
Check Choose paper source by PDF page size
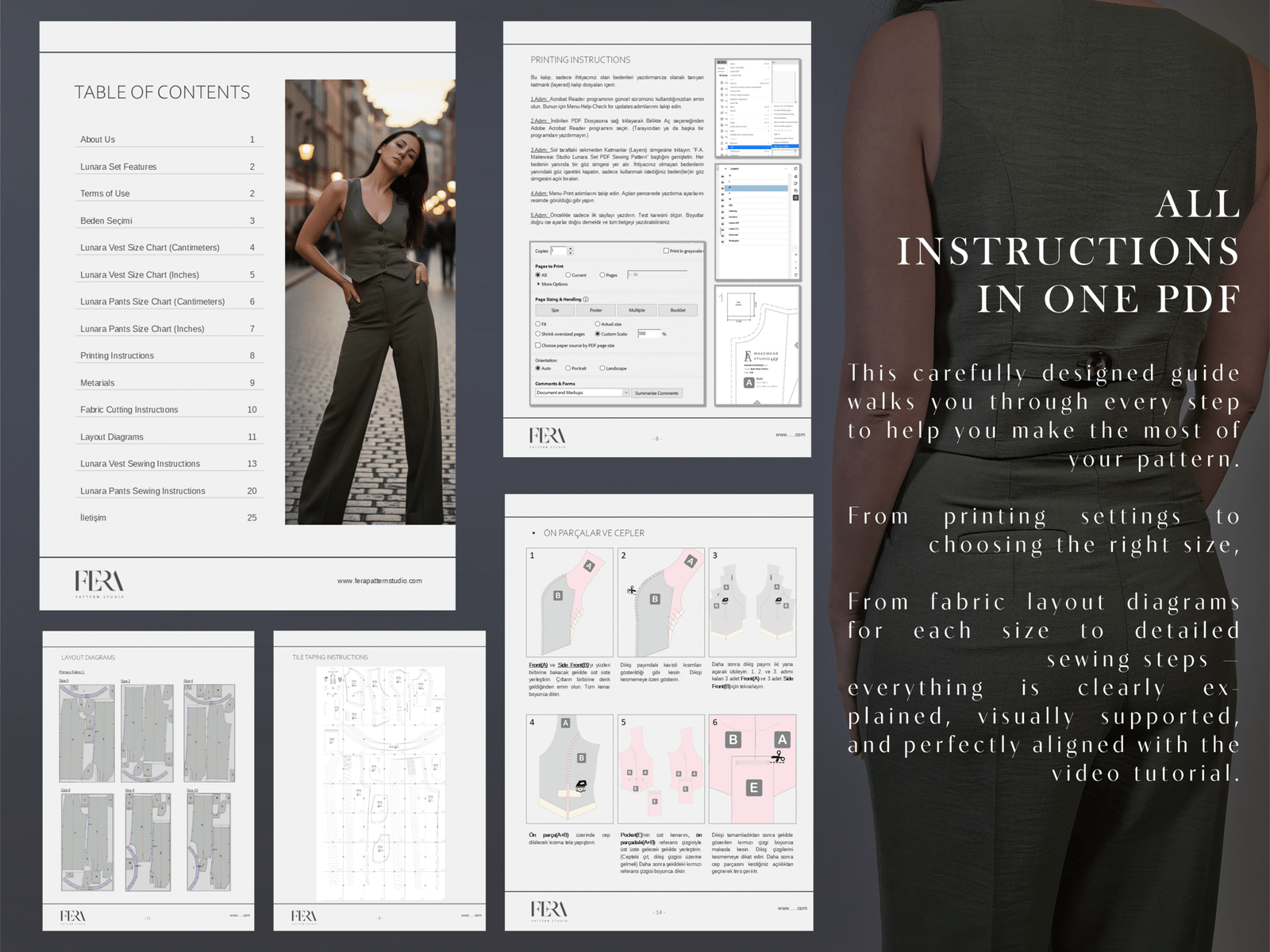(538, 345)
